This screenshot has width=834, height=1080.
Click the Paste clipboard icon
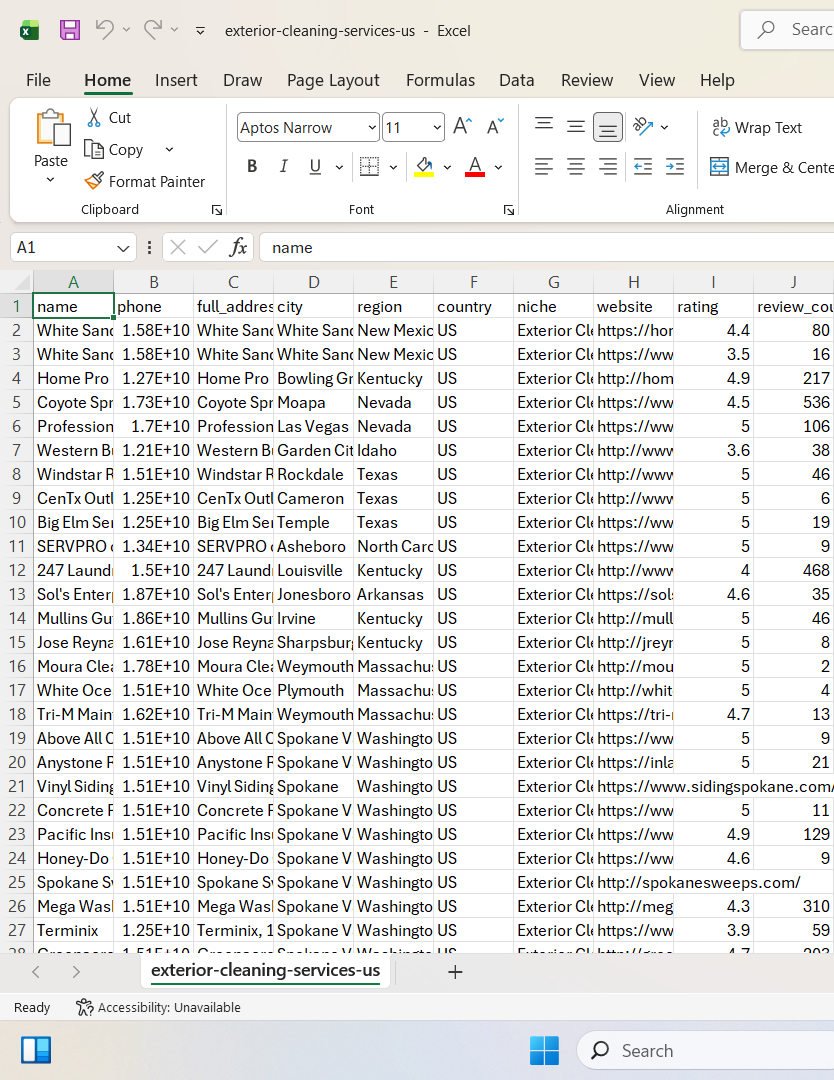click(52, 128)
